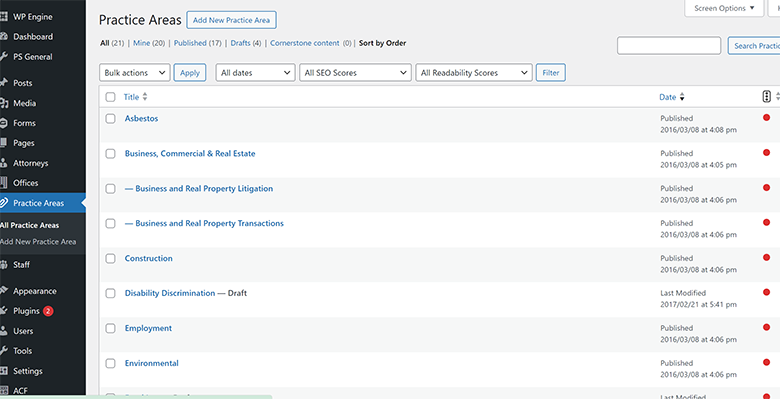Select All Practice Areas submenu item
Image resolution: width=780 pixels, height=399 pixels.
click(x=30, y=225)
